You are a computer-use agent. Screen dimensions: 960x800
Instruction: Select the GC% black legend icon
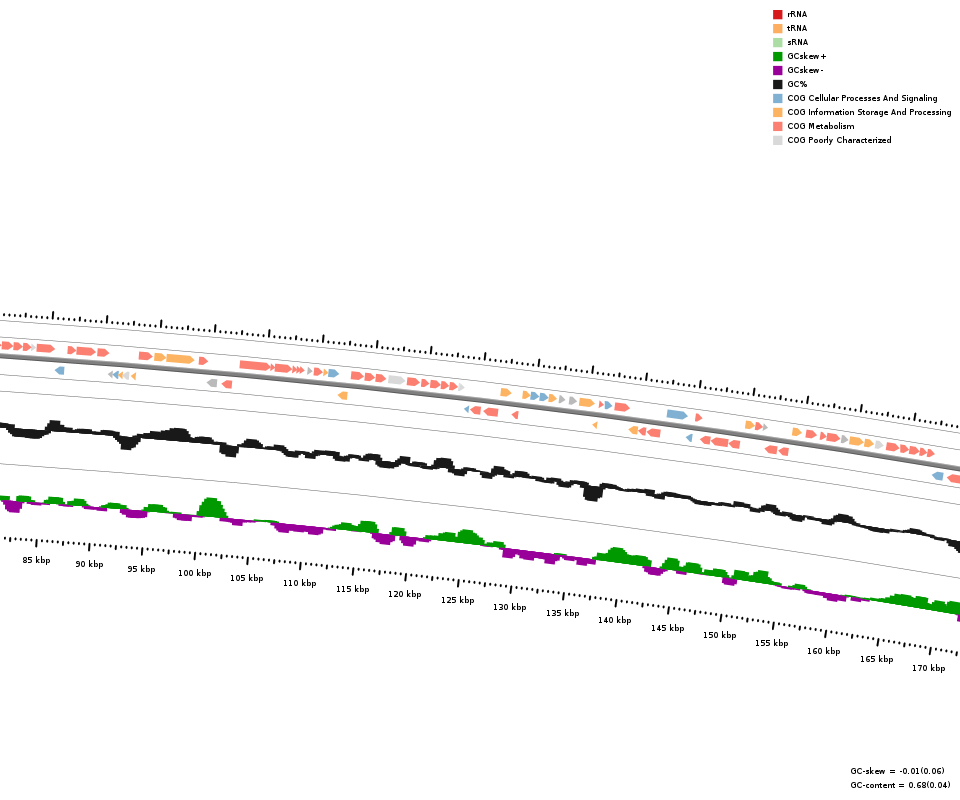[x=777, y=84]
